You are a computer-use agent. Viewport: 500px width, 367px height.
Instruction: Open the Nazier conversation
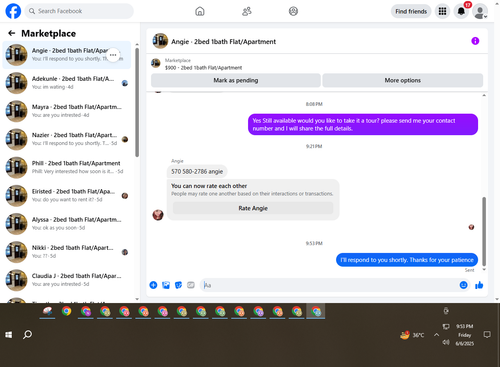(67, 139)
